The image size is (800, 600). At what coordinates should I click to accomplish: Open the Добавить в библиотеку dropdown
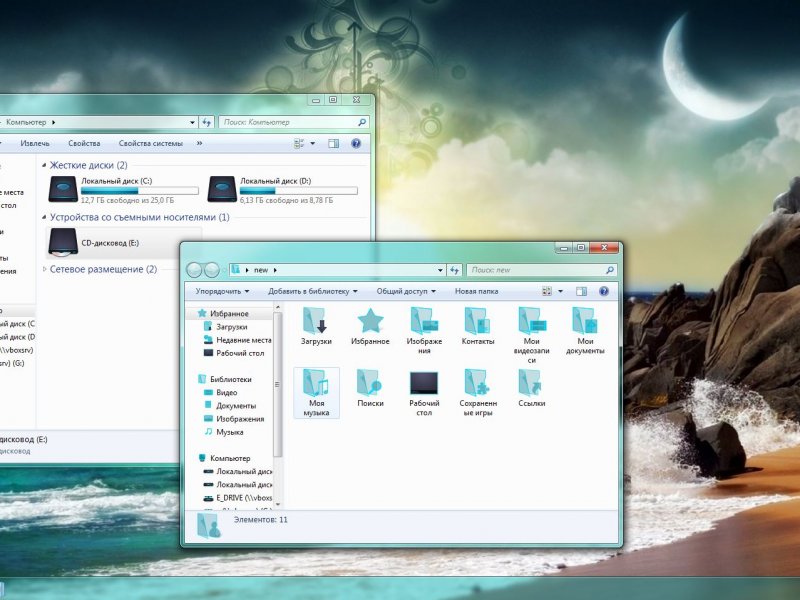[313, 291]
